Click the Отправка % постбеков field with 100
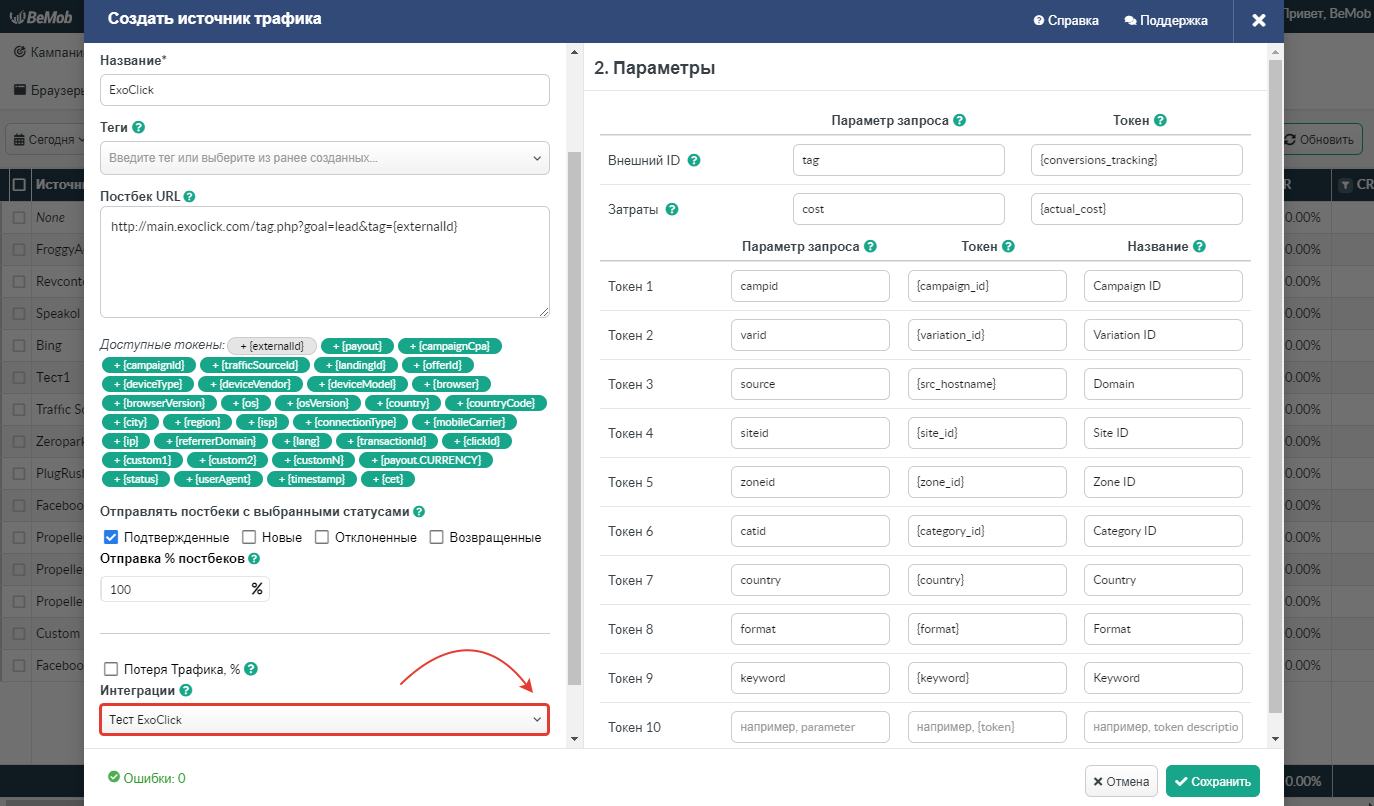Screen dimensions: 1374x806 185,589
